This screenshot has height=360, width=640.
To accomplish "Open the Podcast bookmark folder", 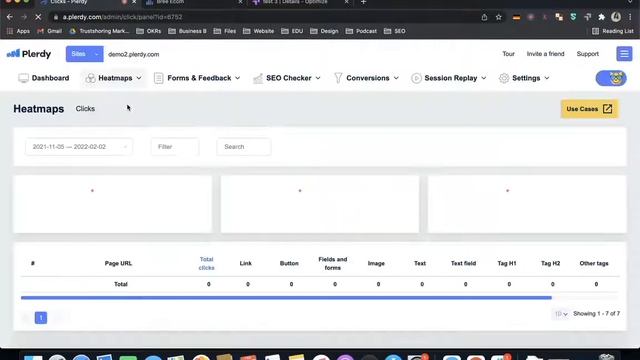I will [x=361, y=31].
